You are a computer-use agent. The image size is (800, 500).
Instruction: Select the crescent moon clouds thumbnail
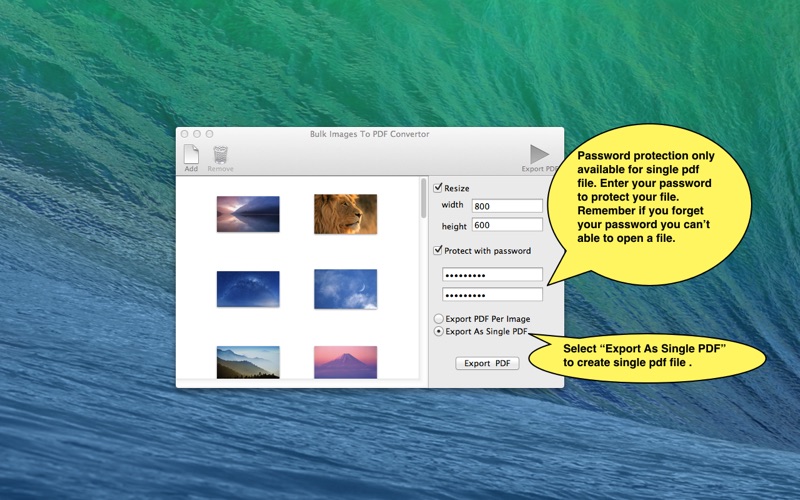coord(345,289)
